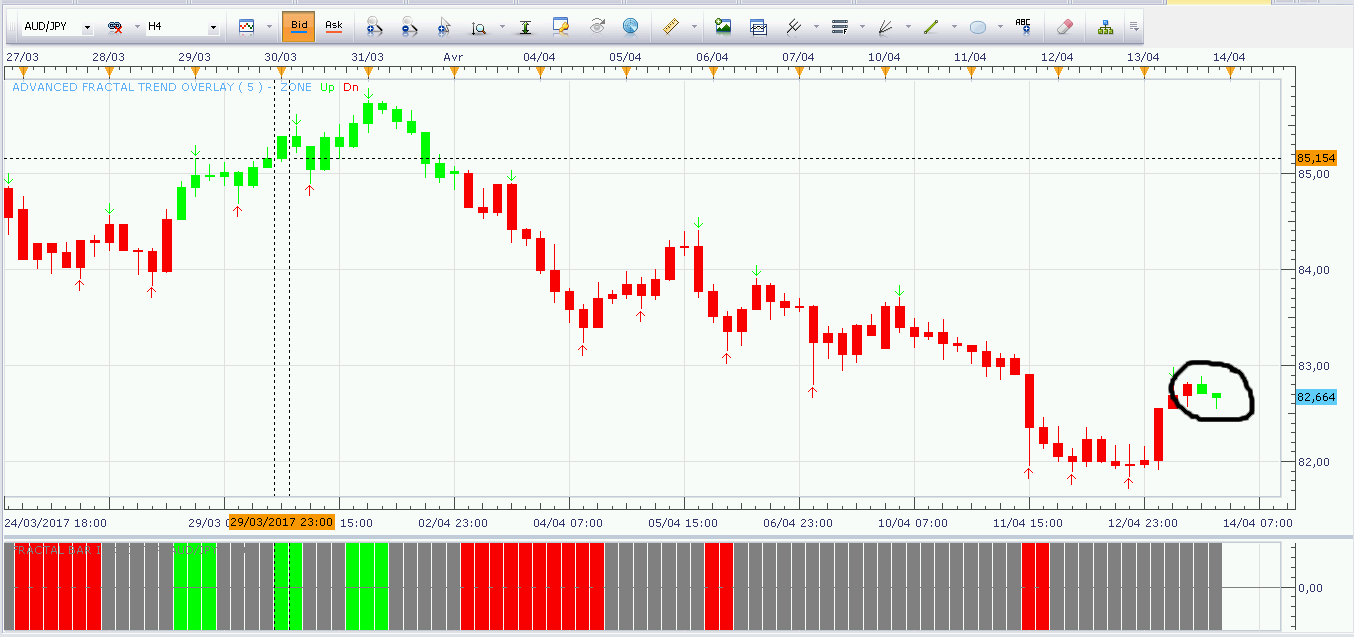Click the 83,00 price axis value
1354x637 pixels.
click(x=1314, y=366)
